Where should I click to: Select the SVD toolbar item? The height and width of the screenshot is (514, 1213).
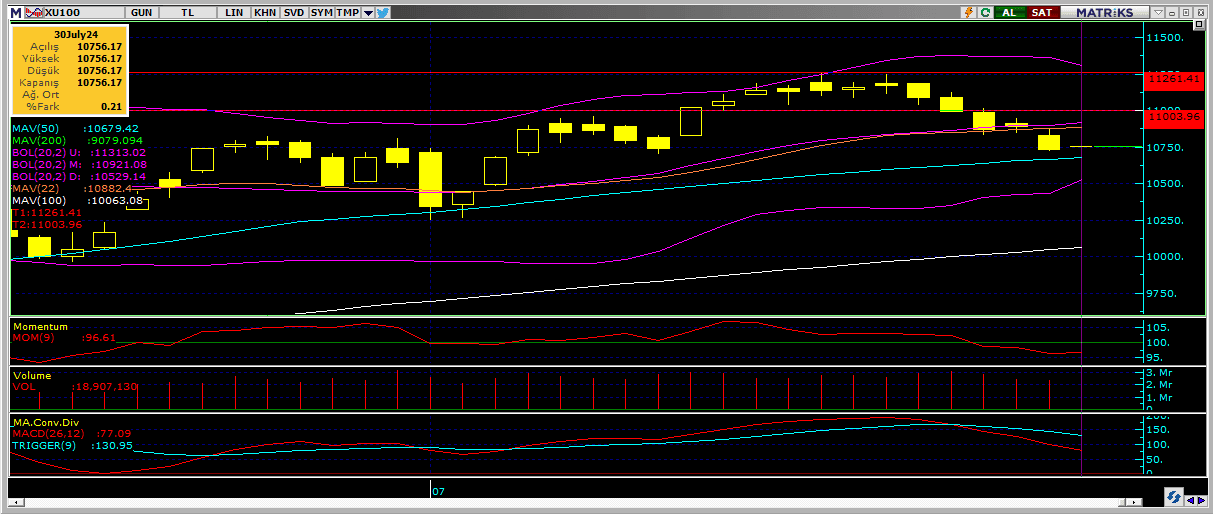pyautogui.click(x=293, y=12)
